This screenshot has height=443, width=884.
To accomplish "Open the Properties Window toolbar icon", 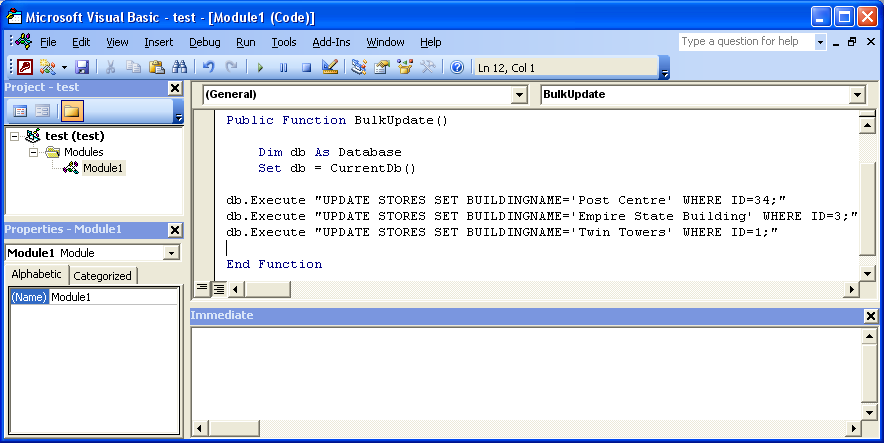I will [x=382, y=67].
